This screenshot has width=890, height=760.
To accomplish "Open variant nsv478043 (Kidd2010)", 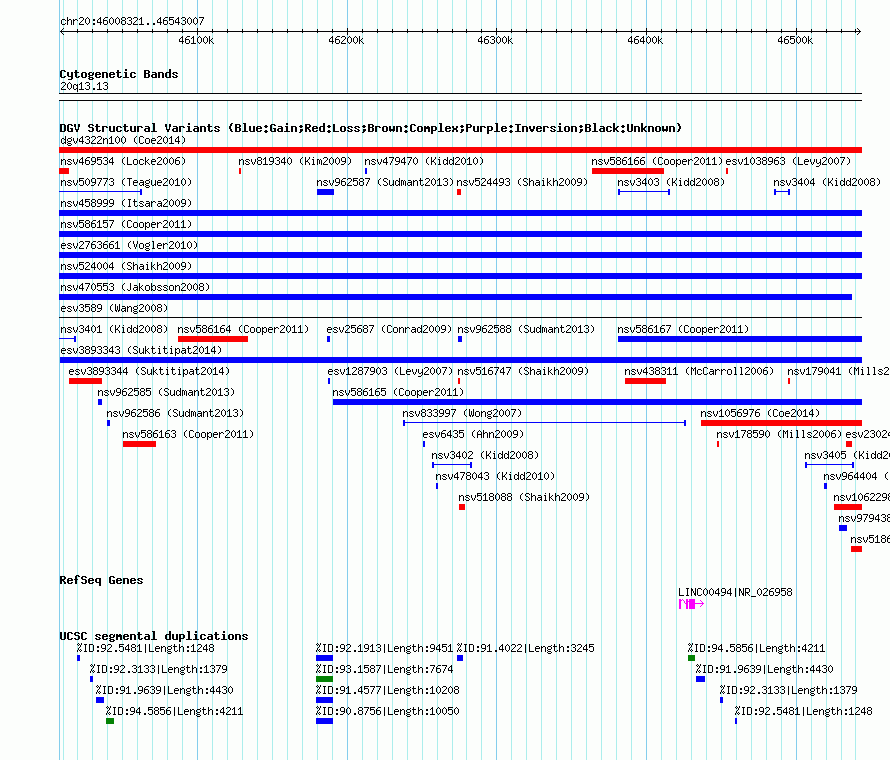I will click(x=495, y=476).
